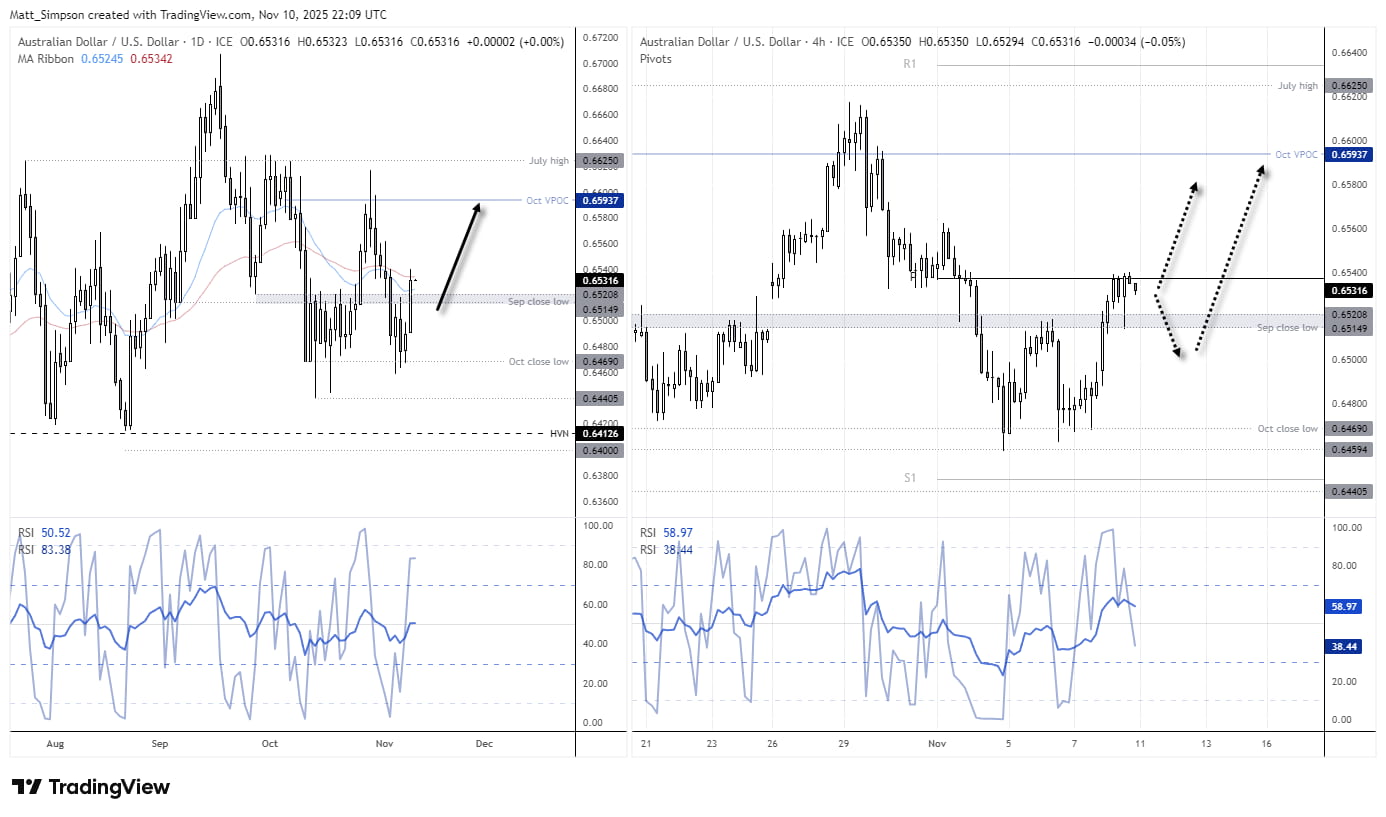This screenshot has width=1386, height=817.
Task: Select the leftmost dotted arrow on 4h chart
Action: click(1177, 240)
